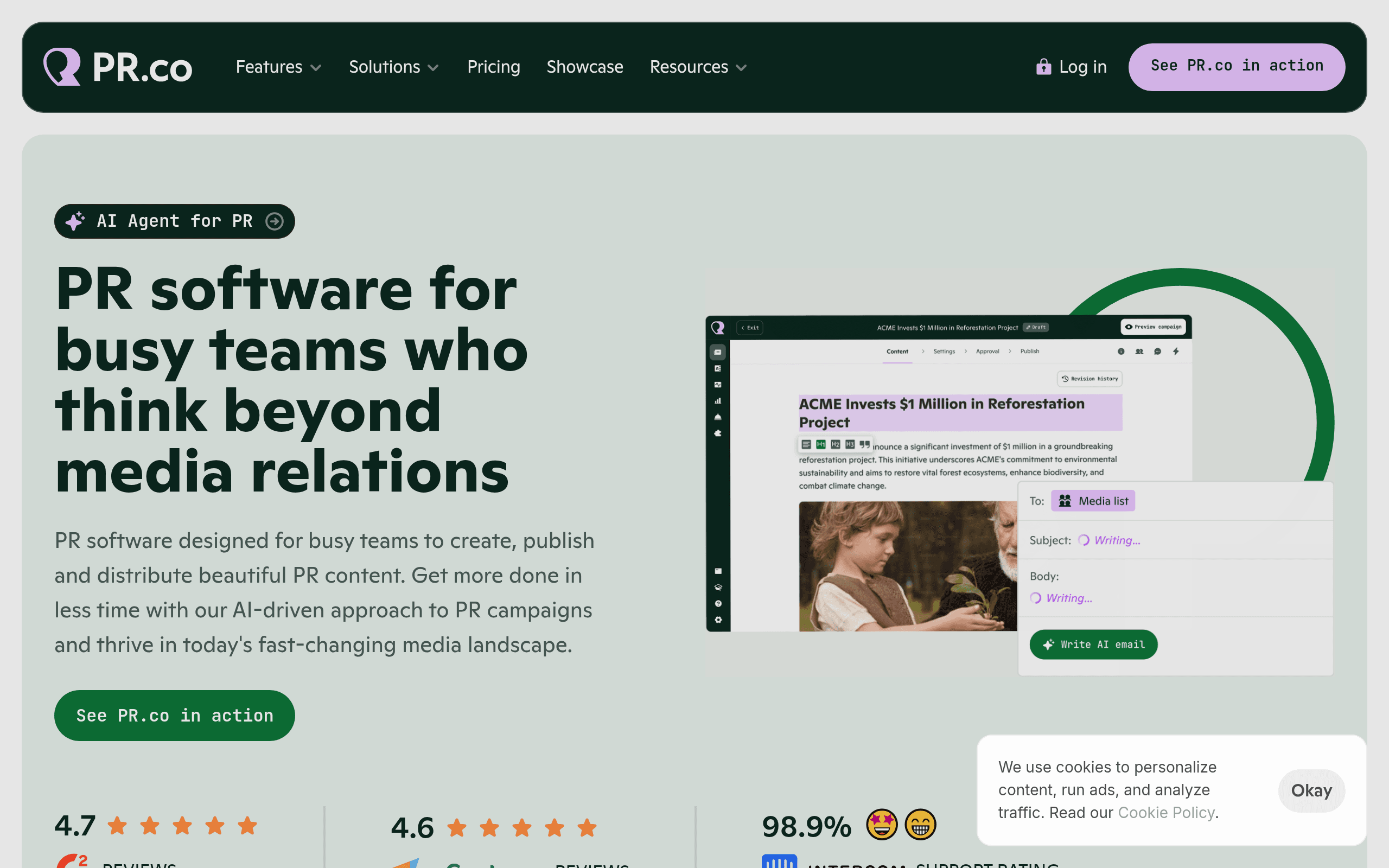Click the chevron next to Features

pos(316,68)
